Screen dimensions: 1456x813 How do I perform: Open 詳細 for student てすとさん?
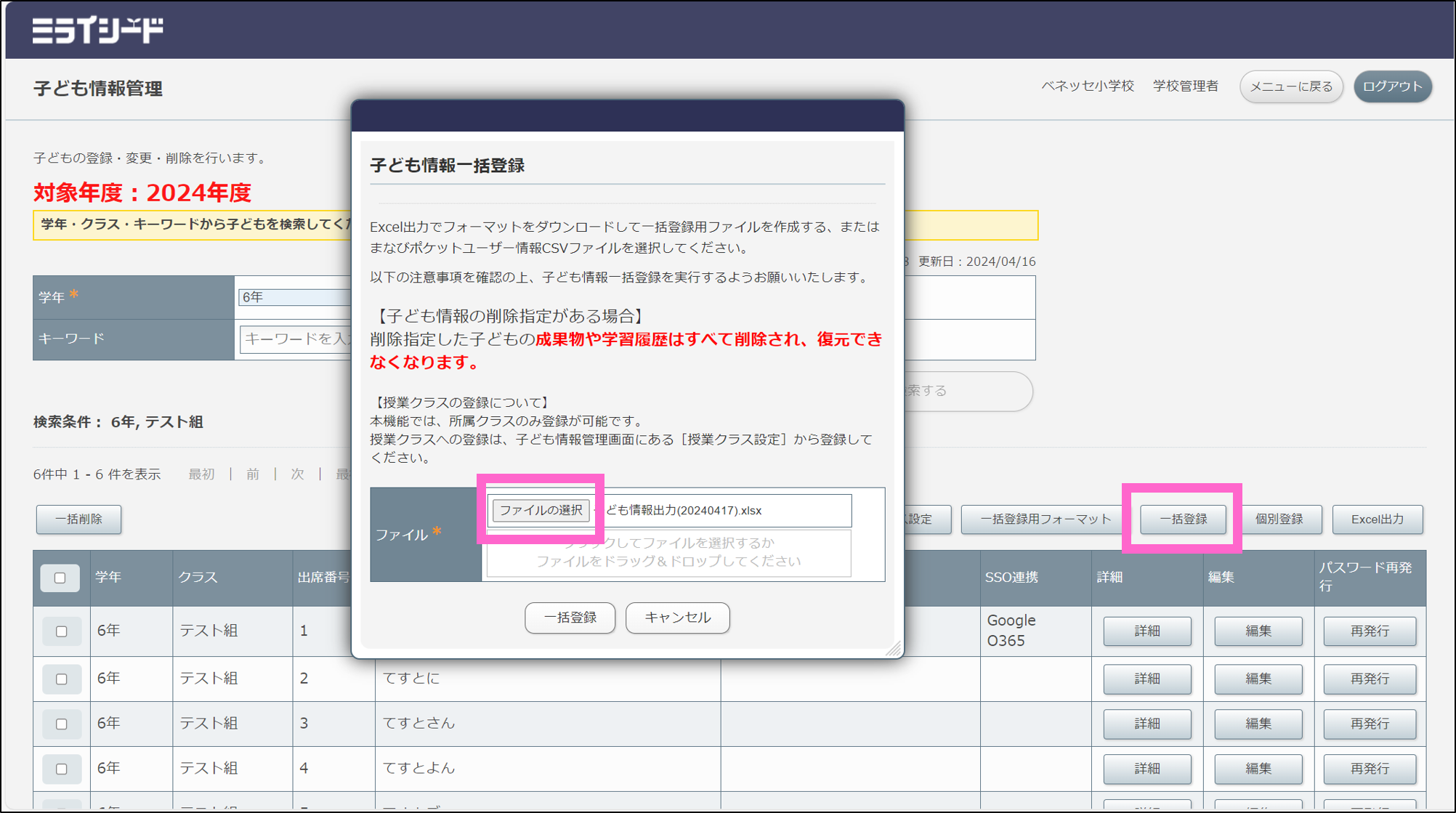tap(1146, 724)
